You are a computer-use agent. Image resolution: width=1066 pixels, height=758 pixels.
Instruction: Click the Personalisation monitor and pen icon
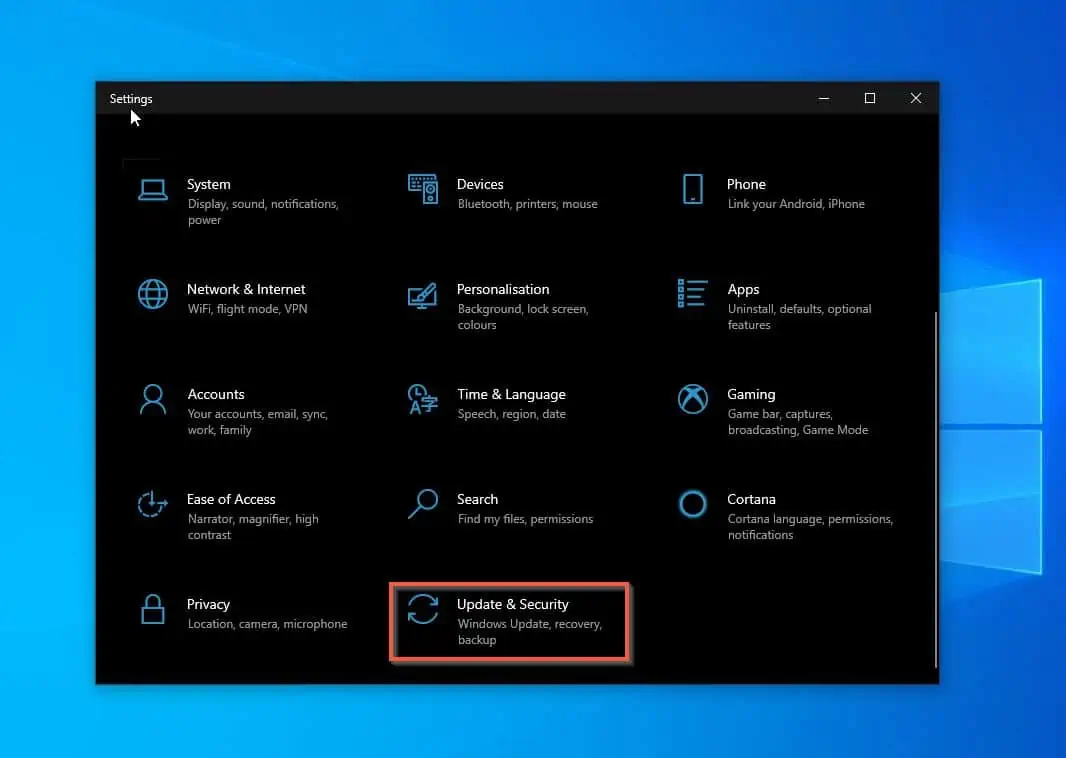click(422, 296)
